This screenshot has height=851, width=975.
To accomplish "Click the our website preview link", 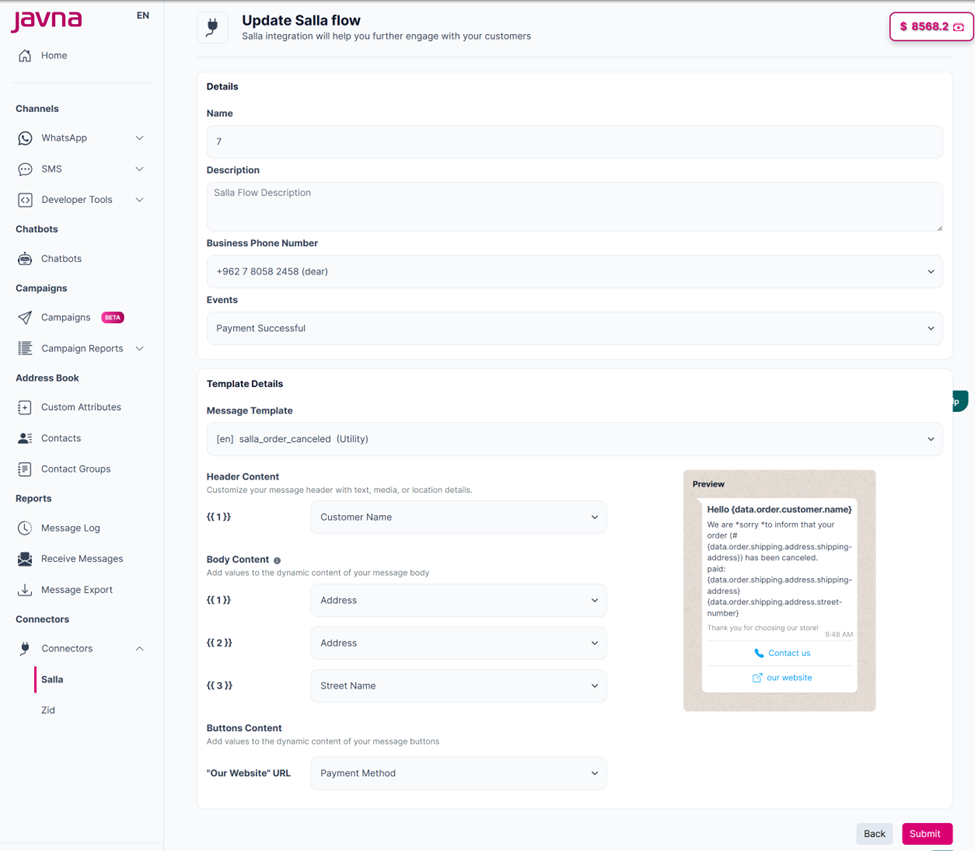I will (780, 678).
